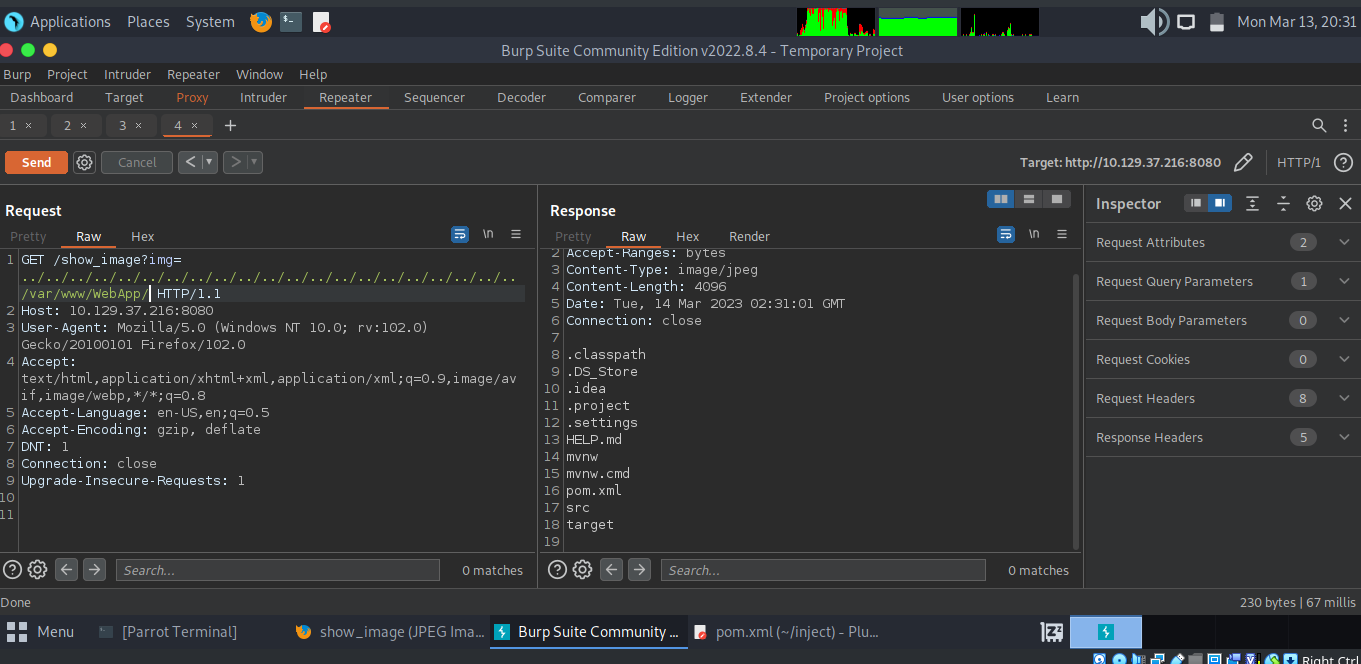Go to next match in Request search
Viewport: 1361px width, 664px height.
click(94, 570)
